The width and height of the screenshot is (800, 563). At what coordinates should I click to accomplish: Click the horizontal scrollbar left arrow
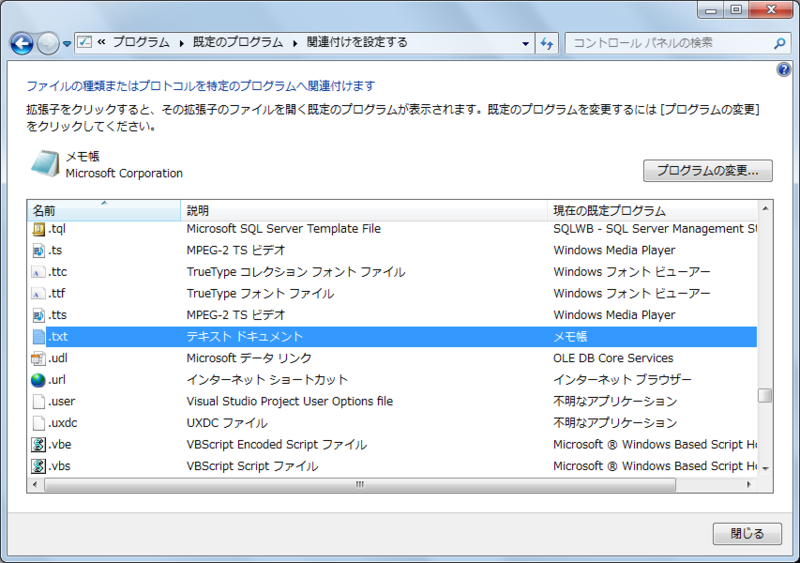click(35, 484)
